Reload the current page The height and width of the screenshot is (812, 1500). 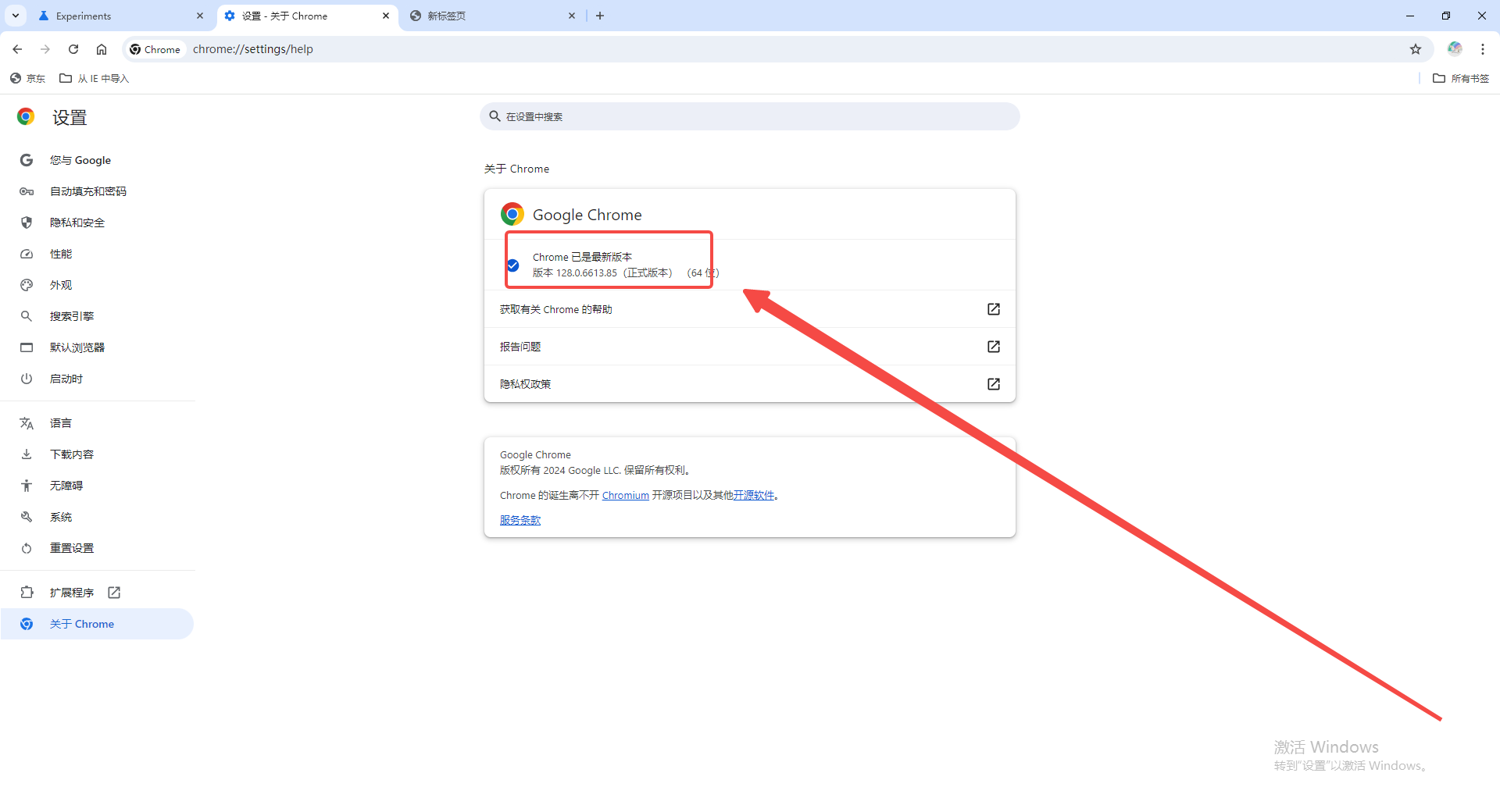(x=73, y=49)
